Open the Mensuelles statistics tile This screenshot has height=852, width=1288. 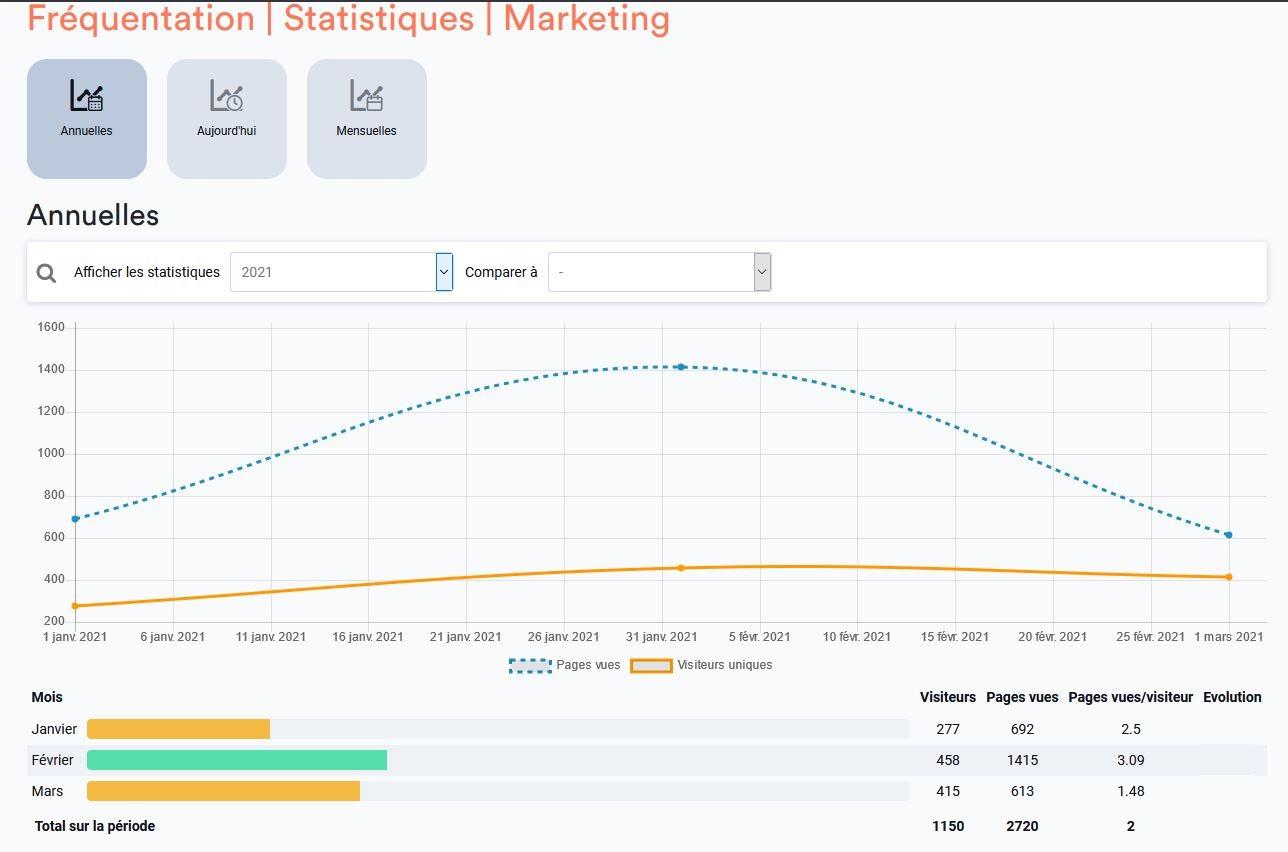[367, 119]
